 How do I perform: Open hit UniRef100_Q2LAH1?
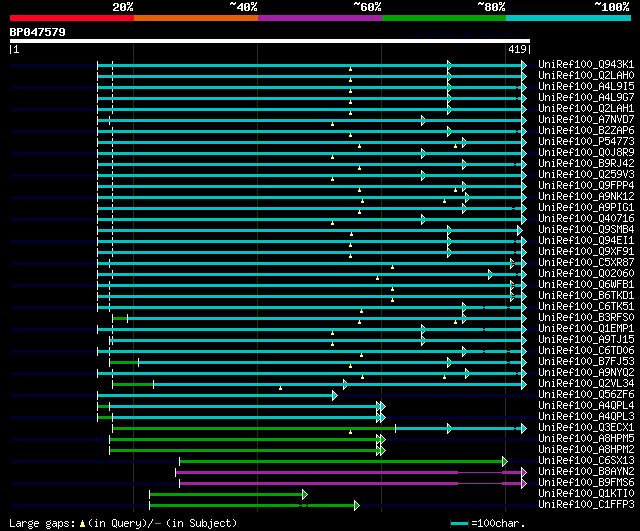coord(586,109)
